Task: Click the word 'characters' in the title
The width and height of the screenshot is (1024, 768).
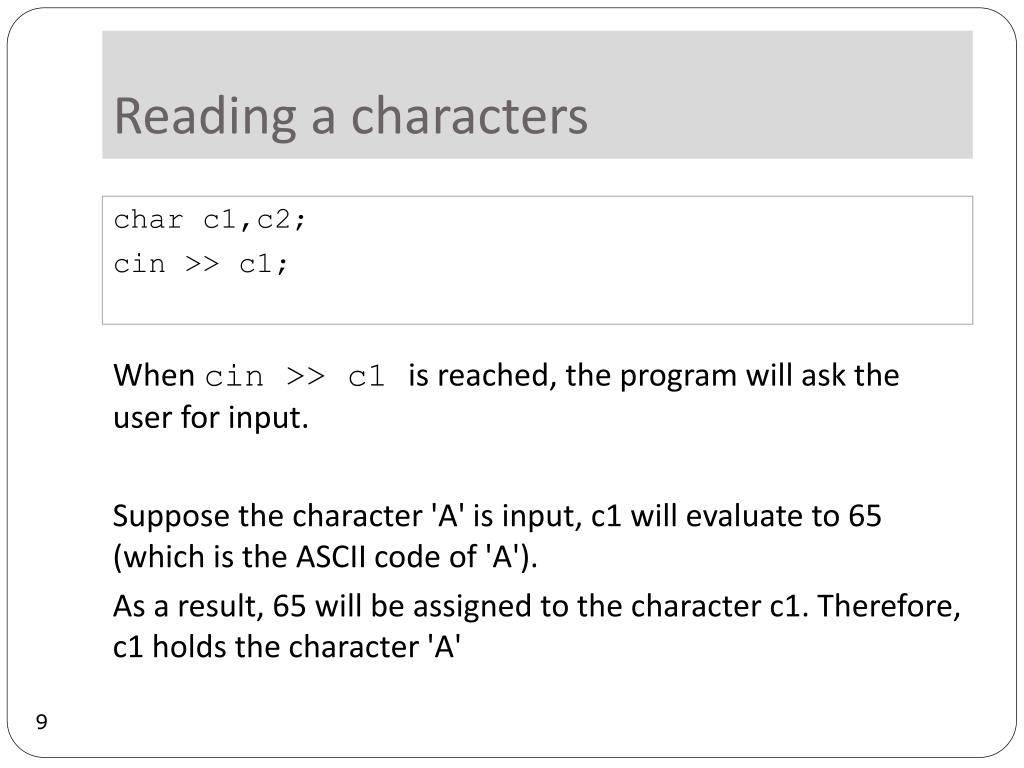Action: point(470,117)
